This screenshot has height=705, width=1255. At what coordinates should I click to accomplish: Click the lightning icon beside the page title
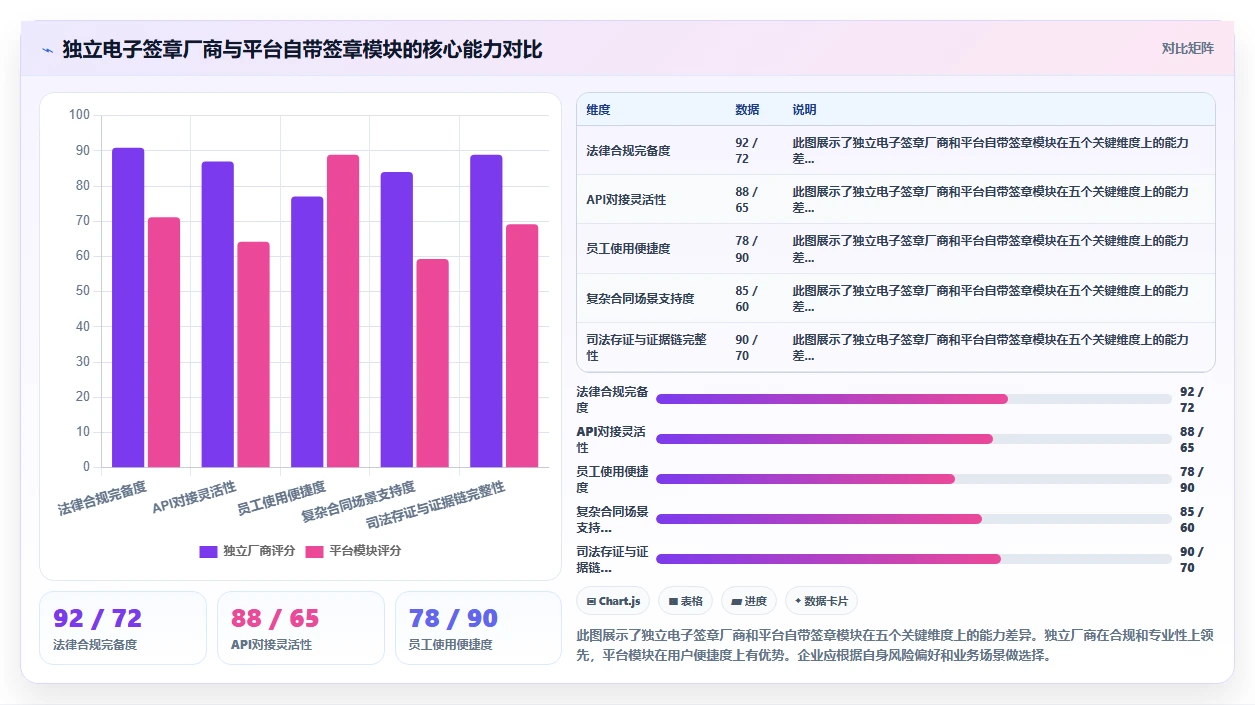coord(47,50)
